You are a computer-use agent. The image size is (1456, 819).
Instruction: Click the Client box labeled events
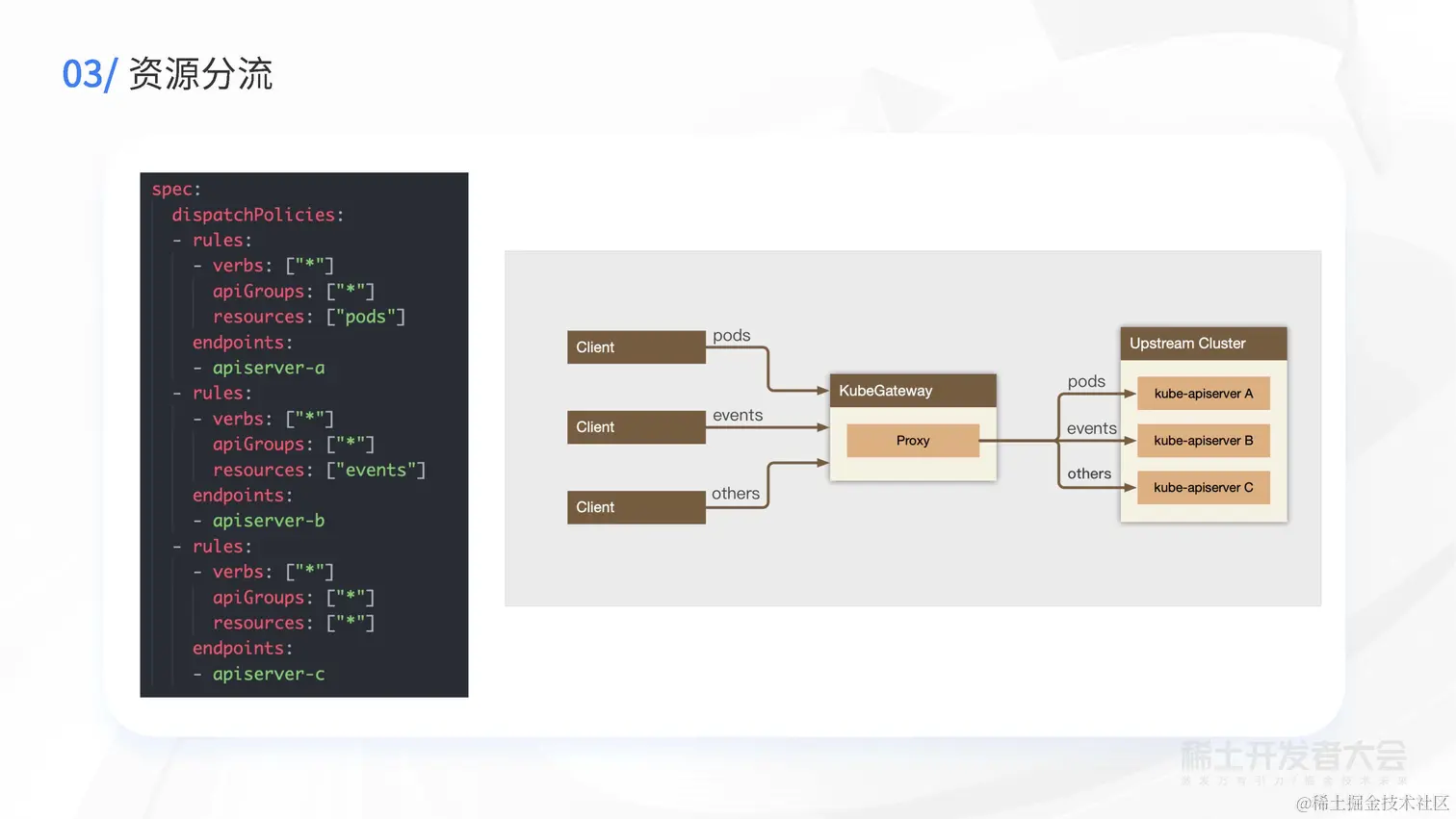637,427
